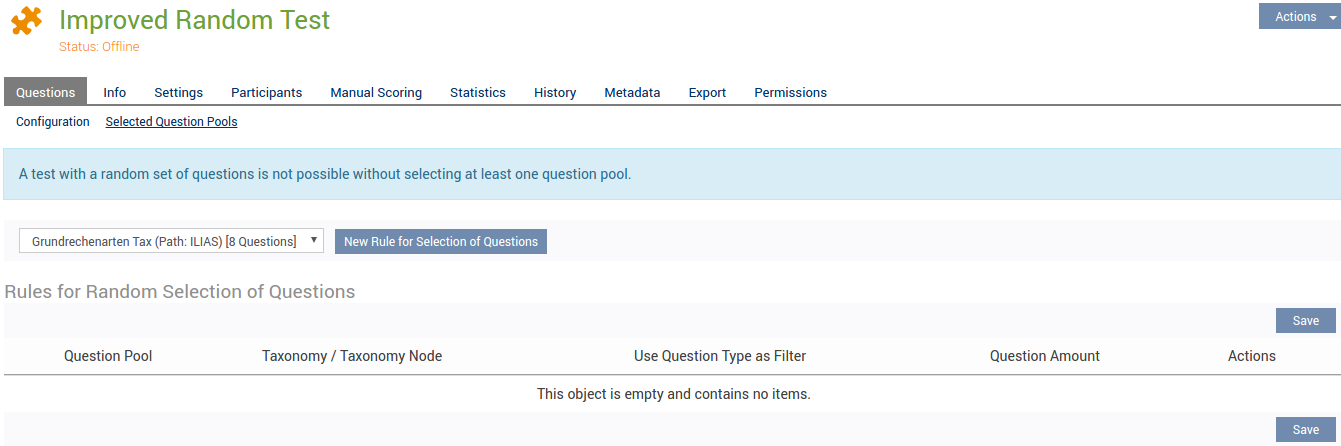Go to the Settings tab
The image size is (1341, 446).
point(178,92)
